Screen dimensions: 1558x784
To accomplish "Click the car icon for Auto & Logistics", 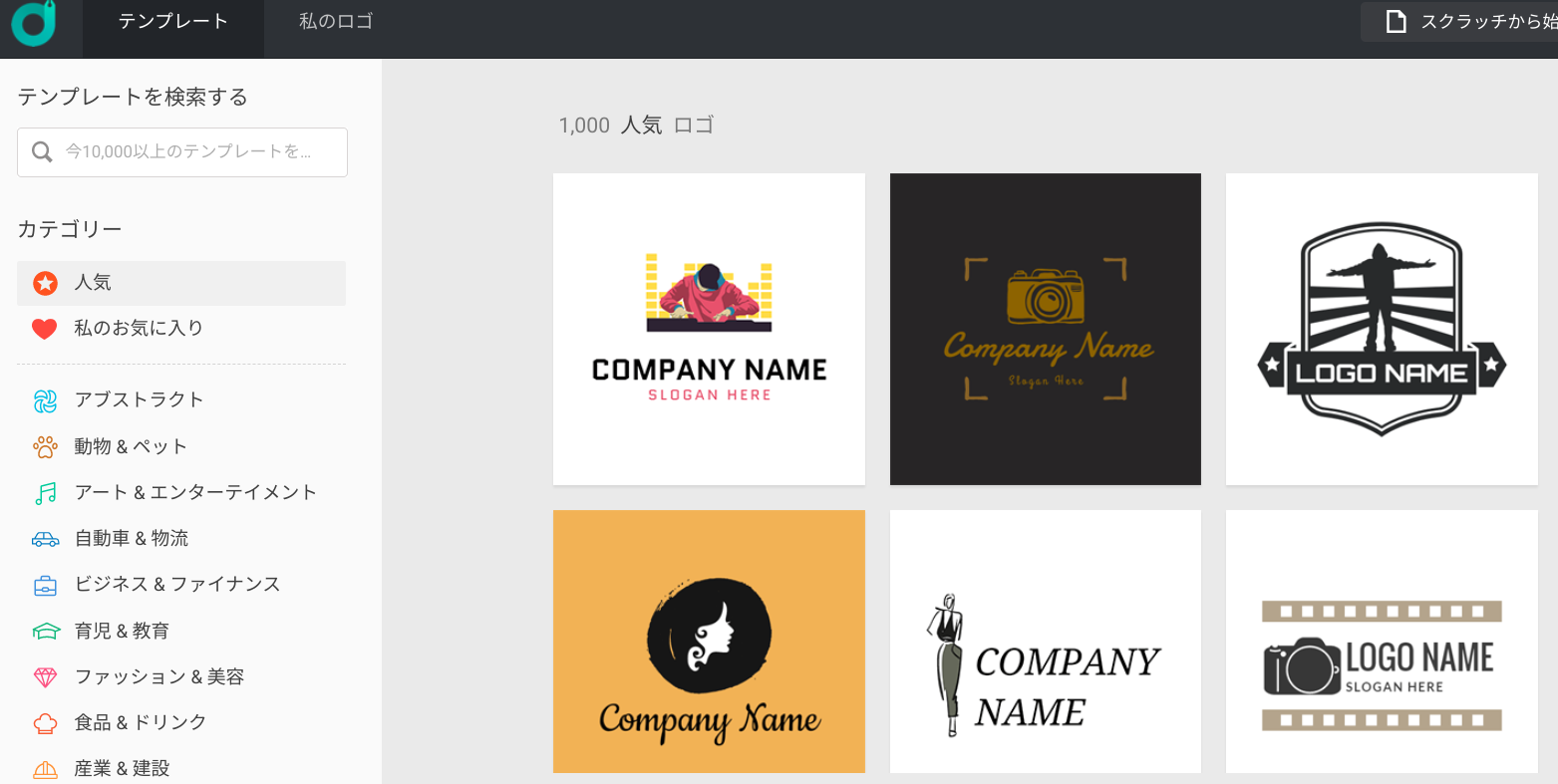I will tap(45, 539).
